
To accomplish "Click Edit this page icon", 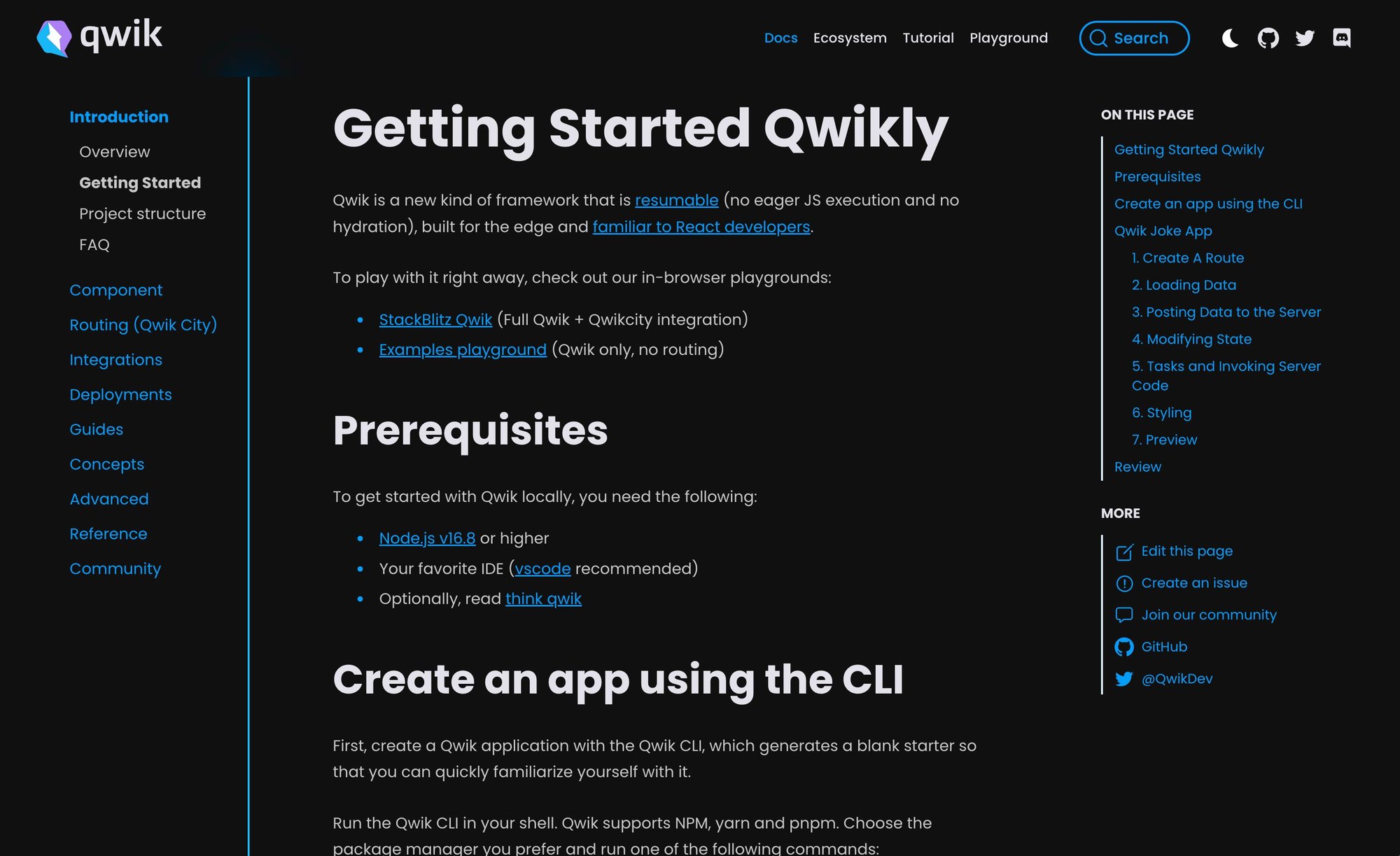I will (x=1123, y=551).
